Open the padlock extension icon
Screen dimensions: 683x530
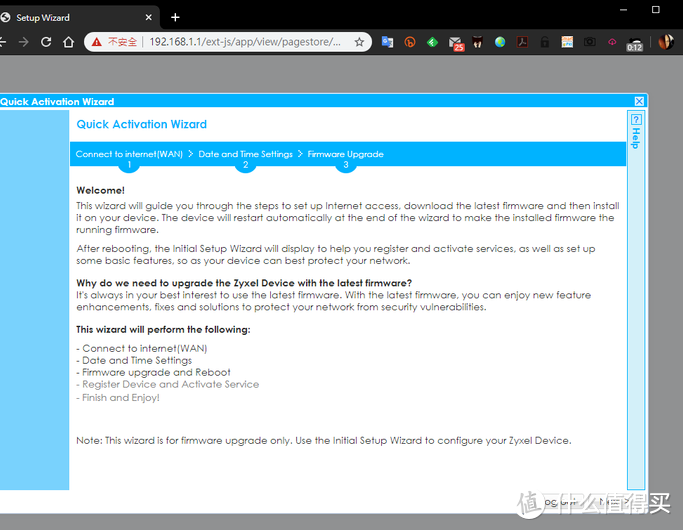click(x=544, y=42)
